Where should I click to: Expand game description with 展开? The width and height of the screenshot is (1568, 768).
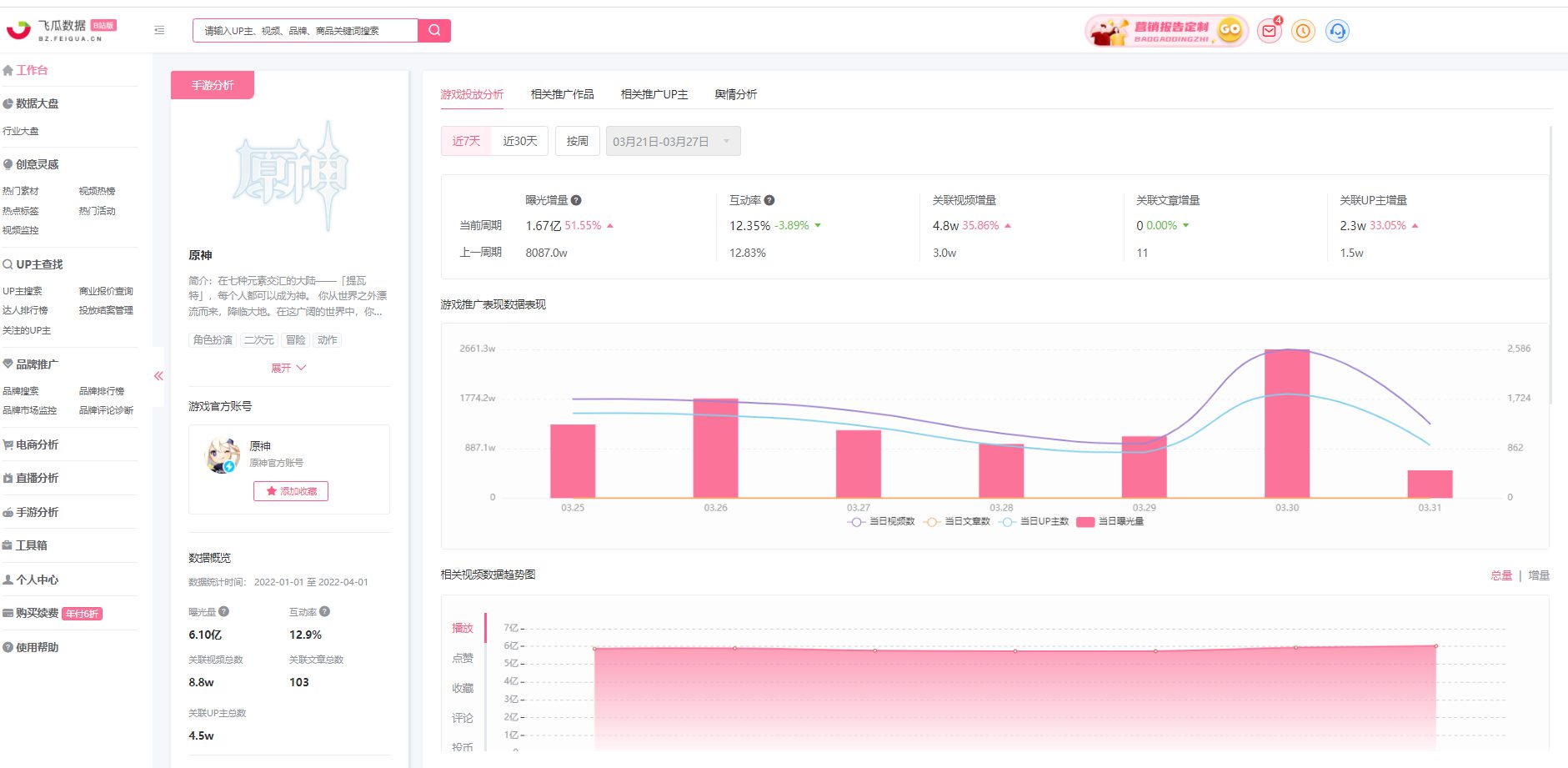(288, 368)
